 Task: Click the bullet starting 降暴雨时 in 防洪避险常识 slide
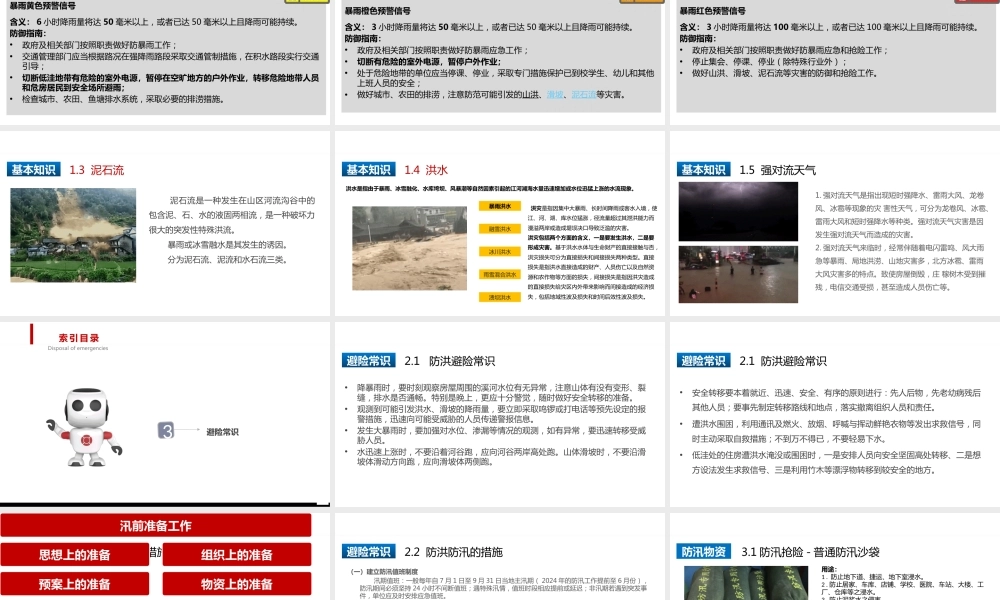pyautogui.click(x=501, y=392)
